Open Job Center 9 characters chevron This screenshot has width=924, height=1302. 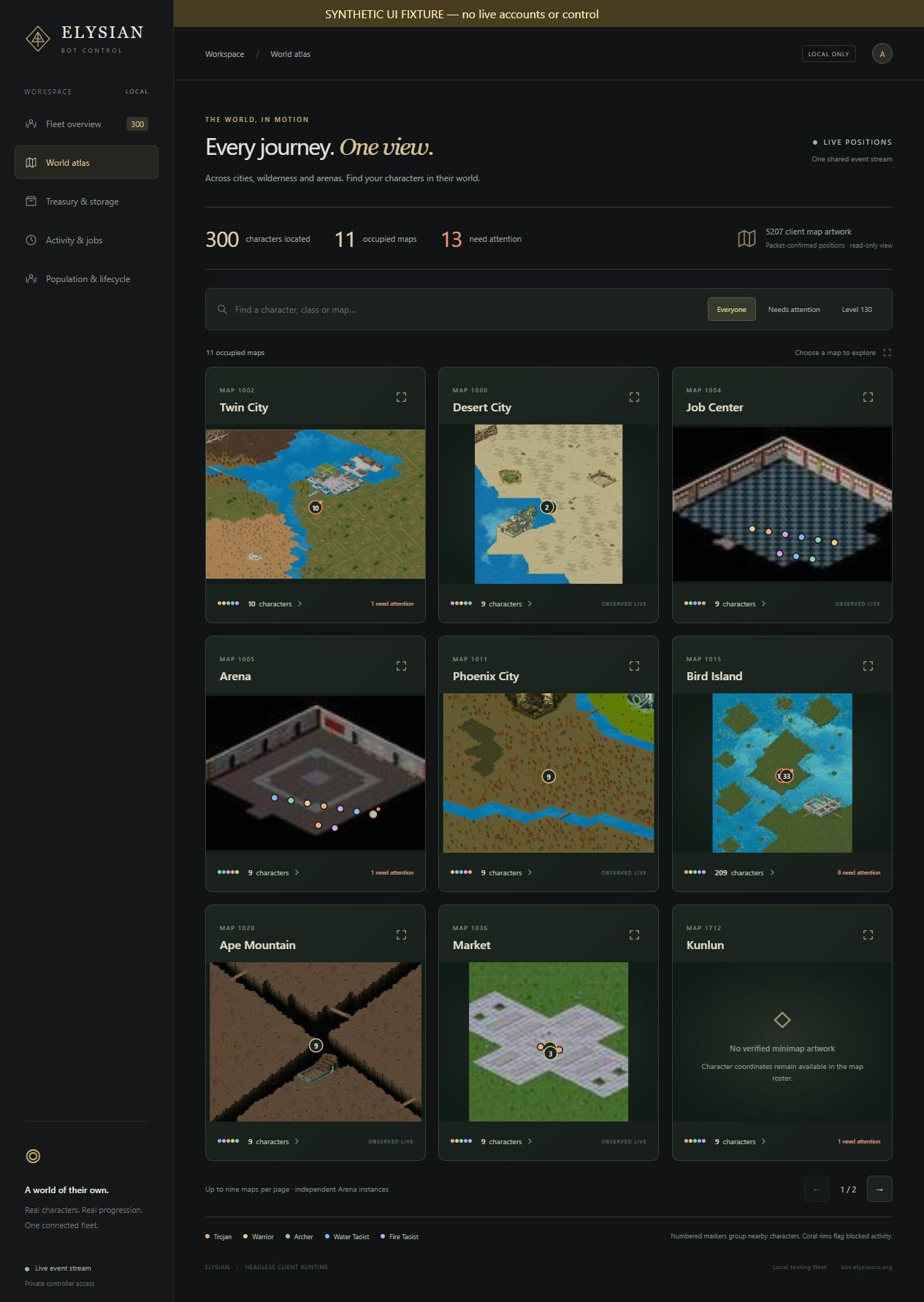point(763,604)
